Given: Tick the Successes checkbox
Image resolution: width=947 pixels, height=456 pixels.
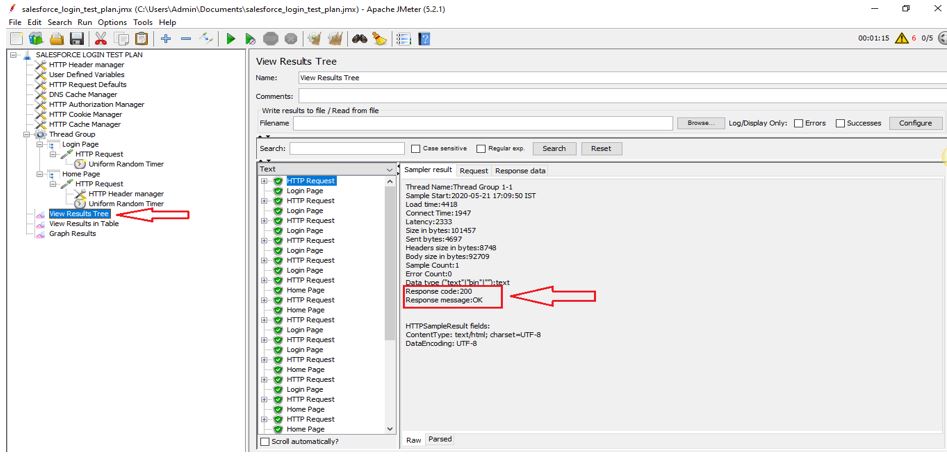Looking at the screenshot, I should tap(840, 123).
